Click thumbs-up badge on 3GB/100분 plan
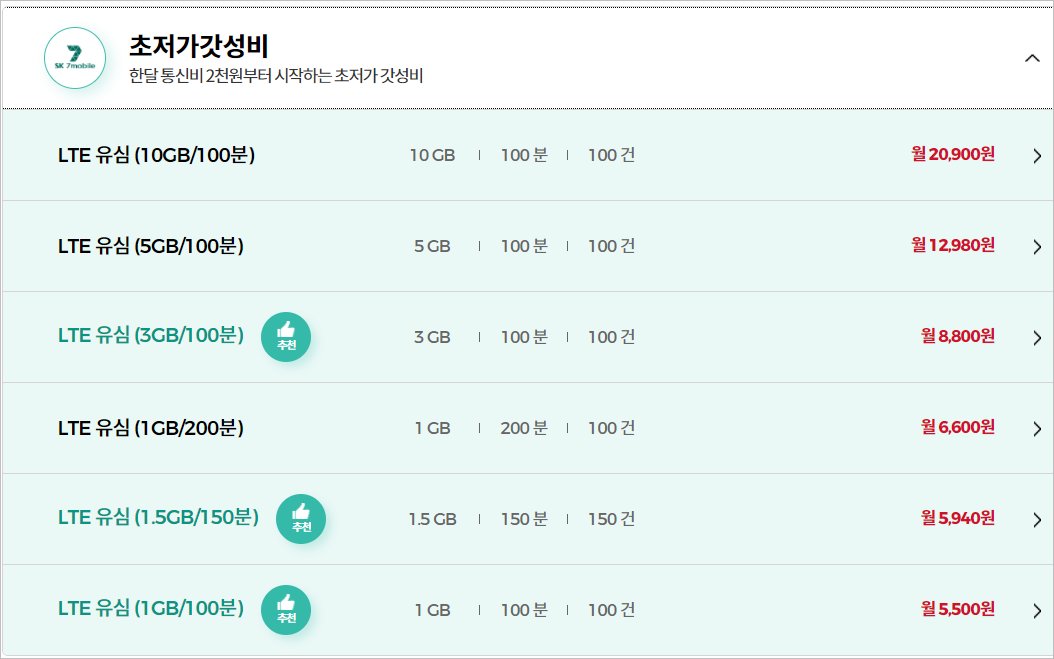Image resolution: width=1054 pixels, height=659 pixels. tap(286, 337)
